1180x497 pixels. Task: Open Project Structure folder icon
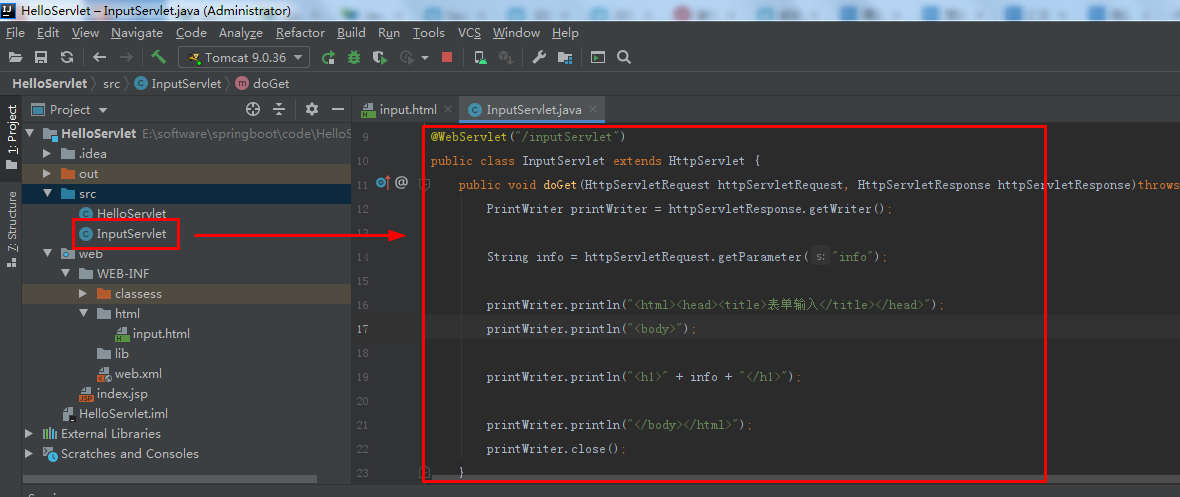[x=564, y=57]
